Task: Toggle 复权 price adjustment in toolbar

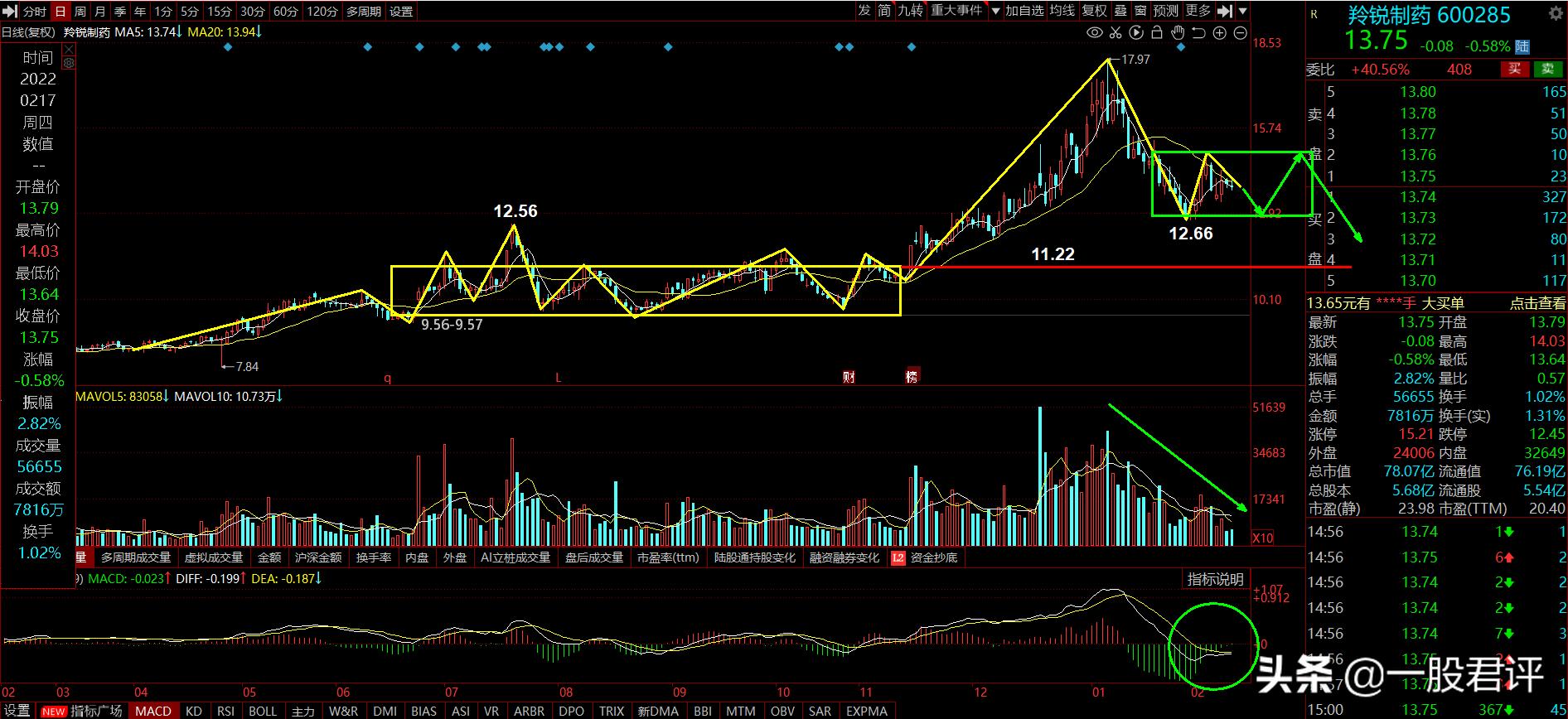Action: tap(1094, 11)
